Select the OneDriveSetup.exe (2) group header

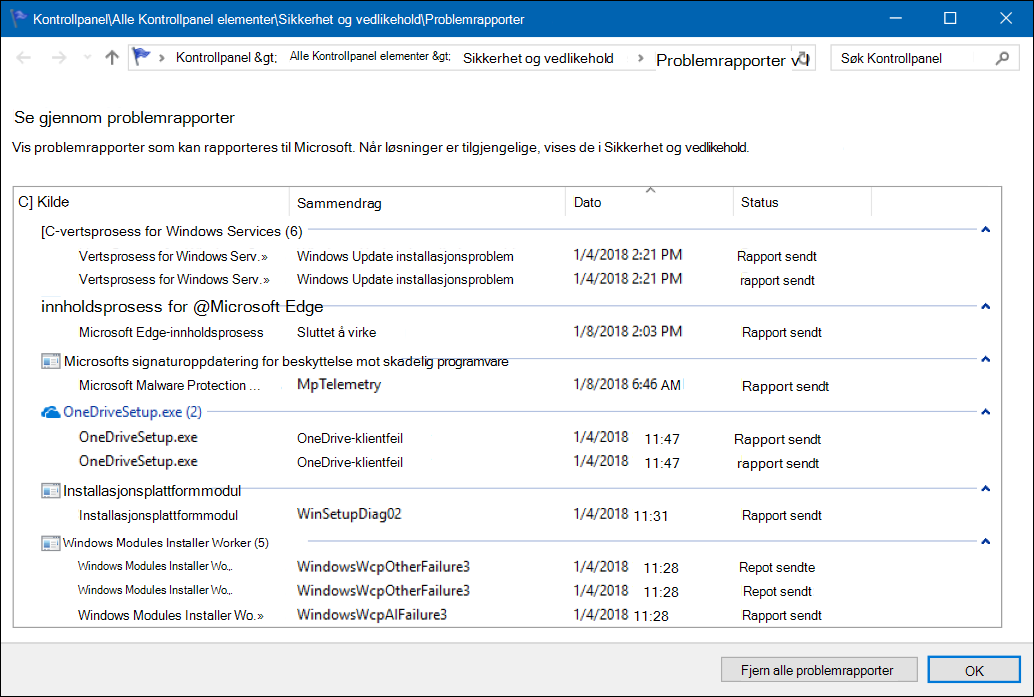click(133, 412)
